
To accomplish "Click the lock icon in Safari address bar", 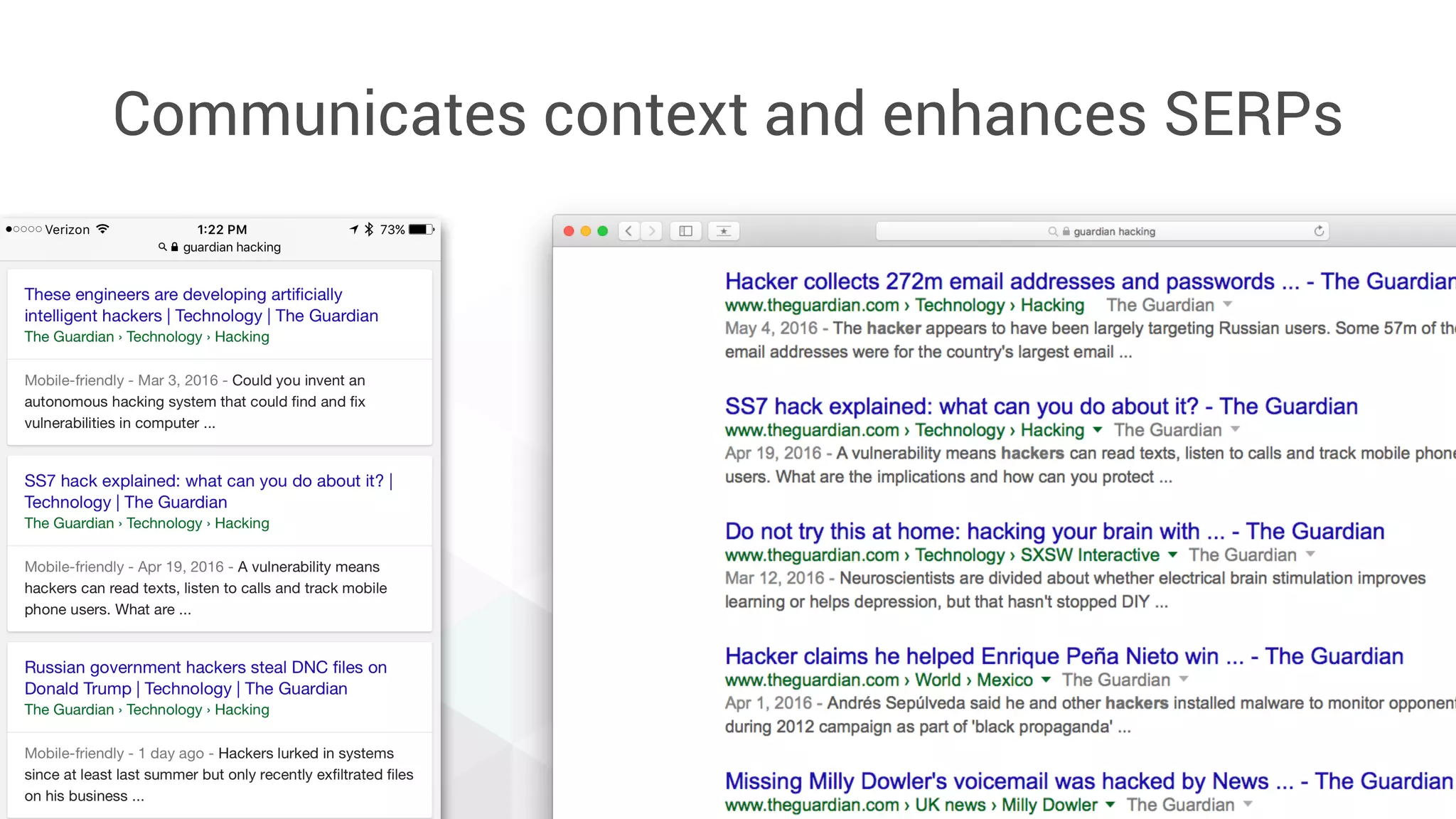I will click(1066, 232).
